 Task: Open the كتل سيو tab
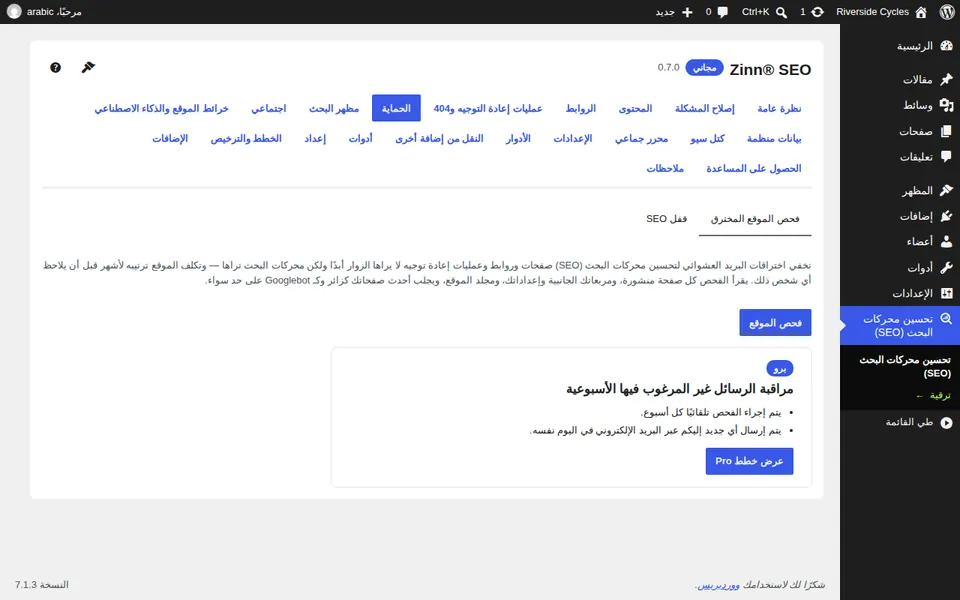[707, 138]
